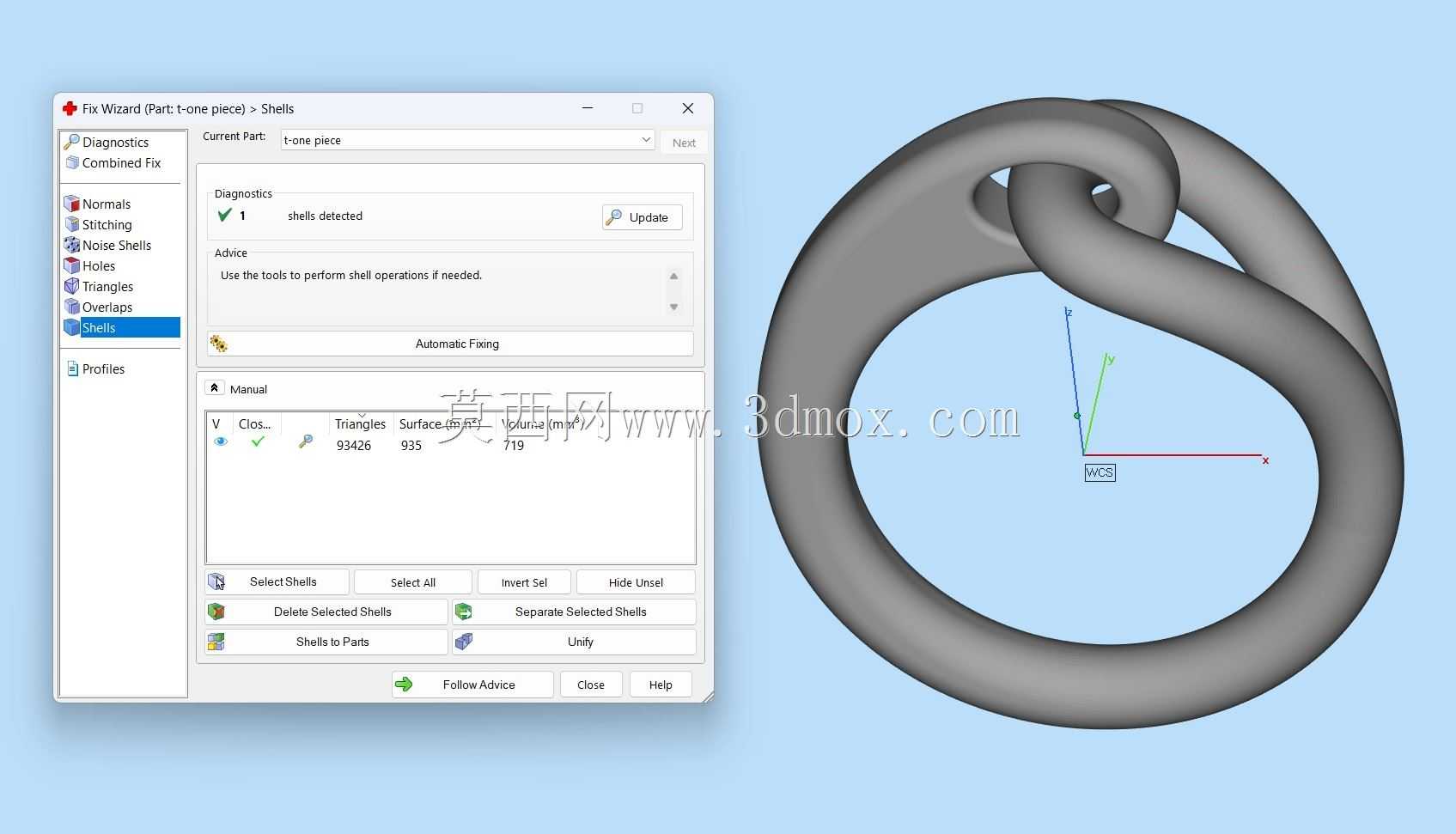This screenshot has height=834, width=1456.
Task: Open Help for Fix Wizard
Action: [661, 685]
